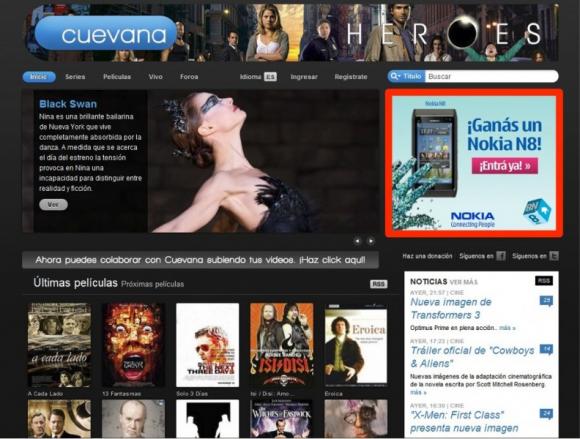
Task: Open the Noticias RSS badge
Action: [544, 281]
